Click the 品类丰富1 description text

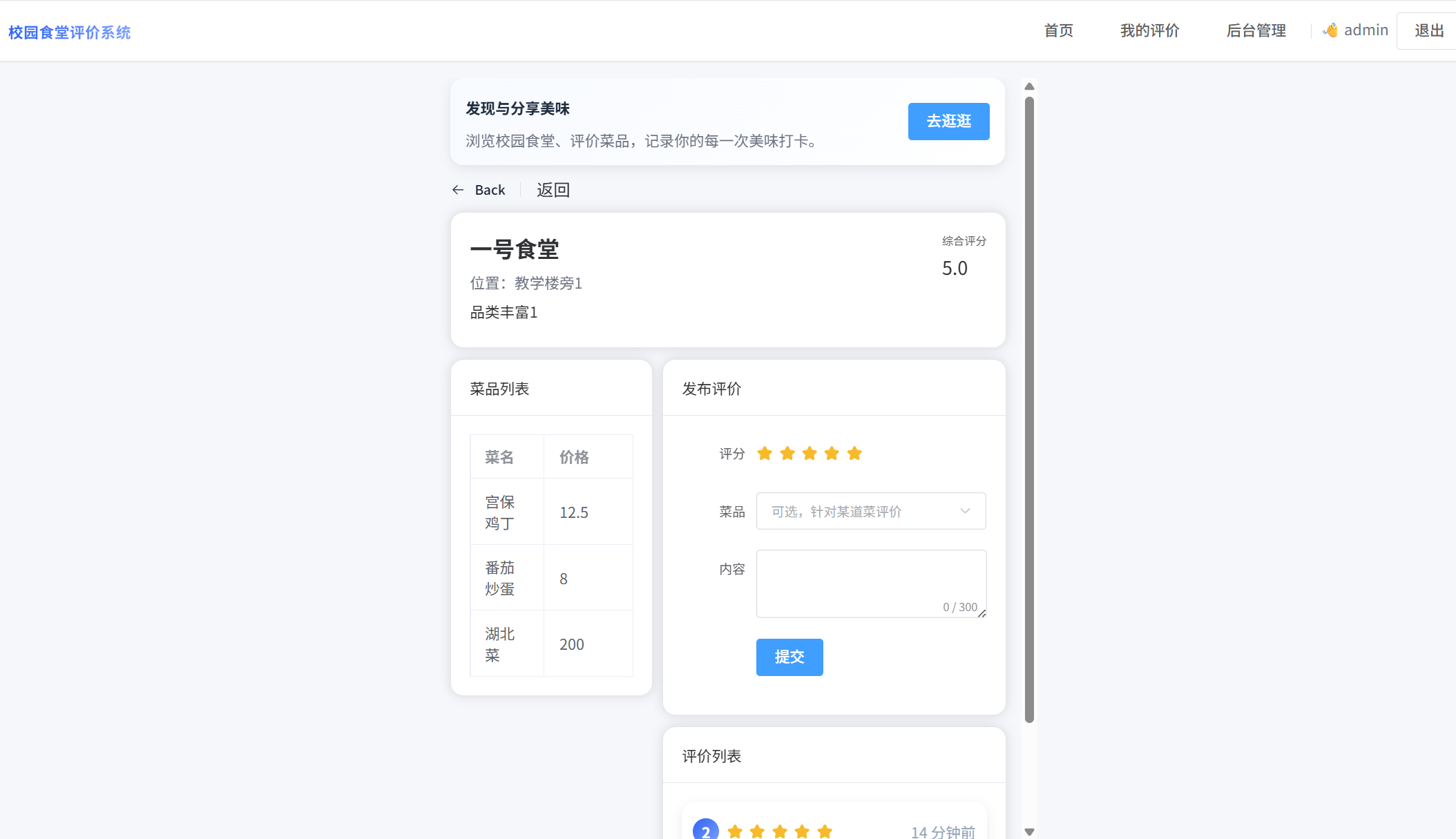[504, 312]
